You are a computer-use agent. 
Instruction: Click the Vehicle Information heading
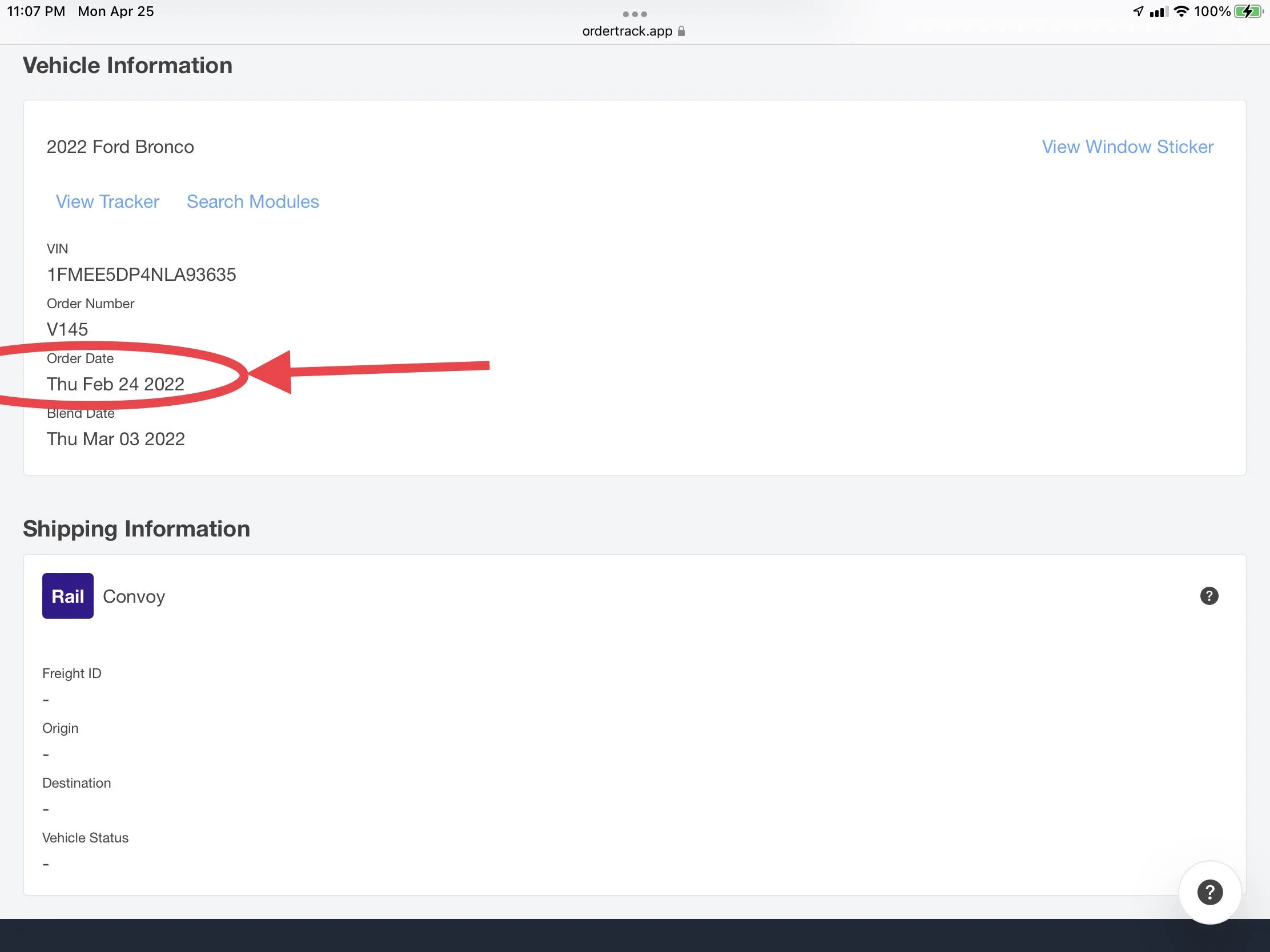coord(127,66)
